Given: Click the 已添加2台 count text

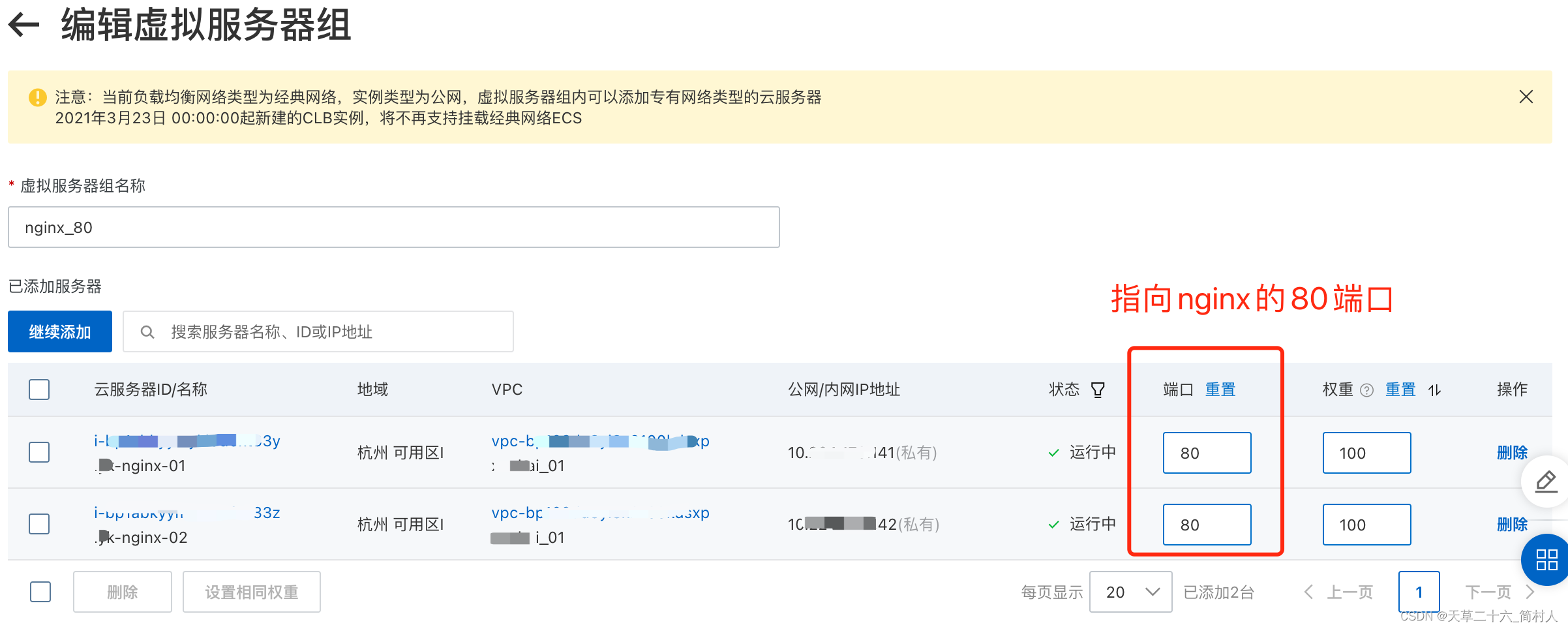Looking at the screenshot, I should click(1218, 592).
